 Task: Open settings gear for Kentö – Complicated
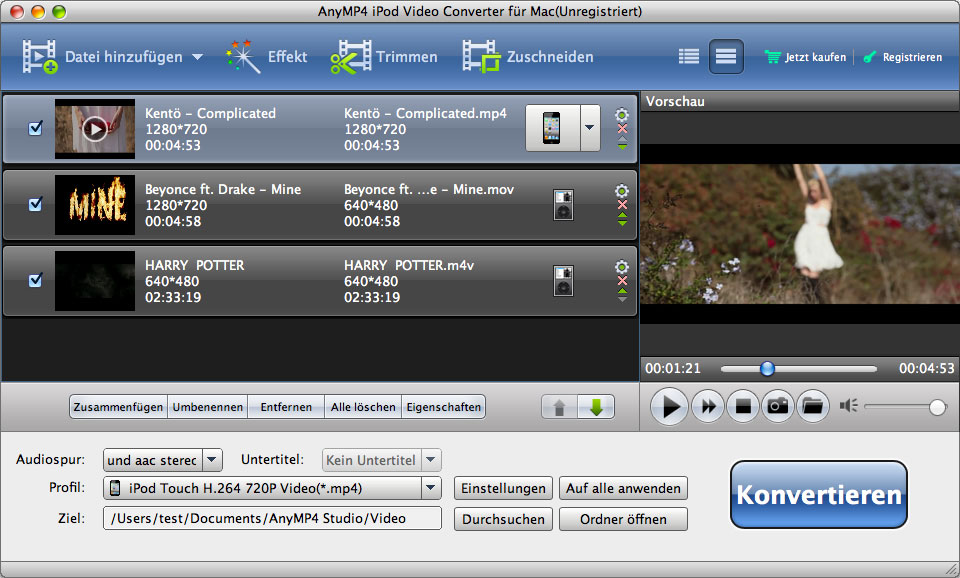point(622,115)
